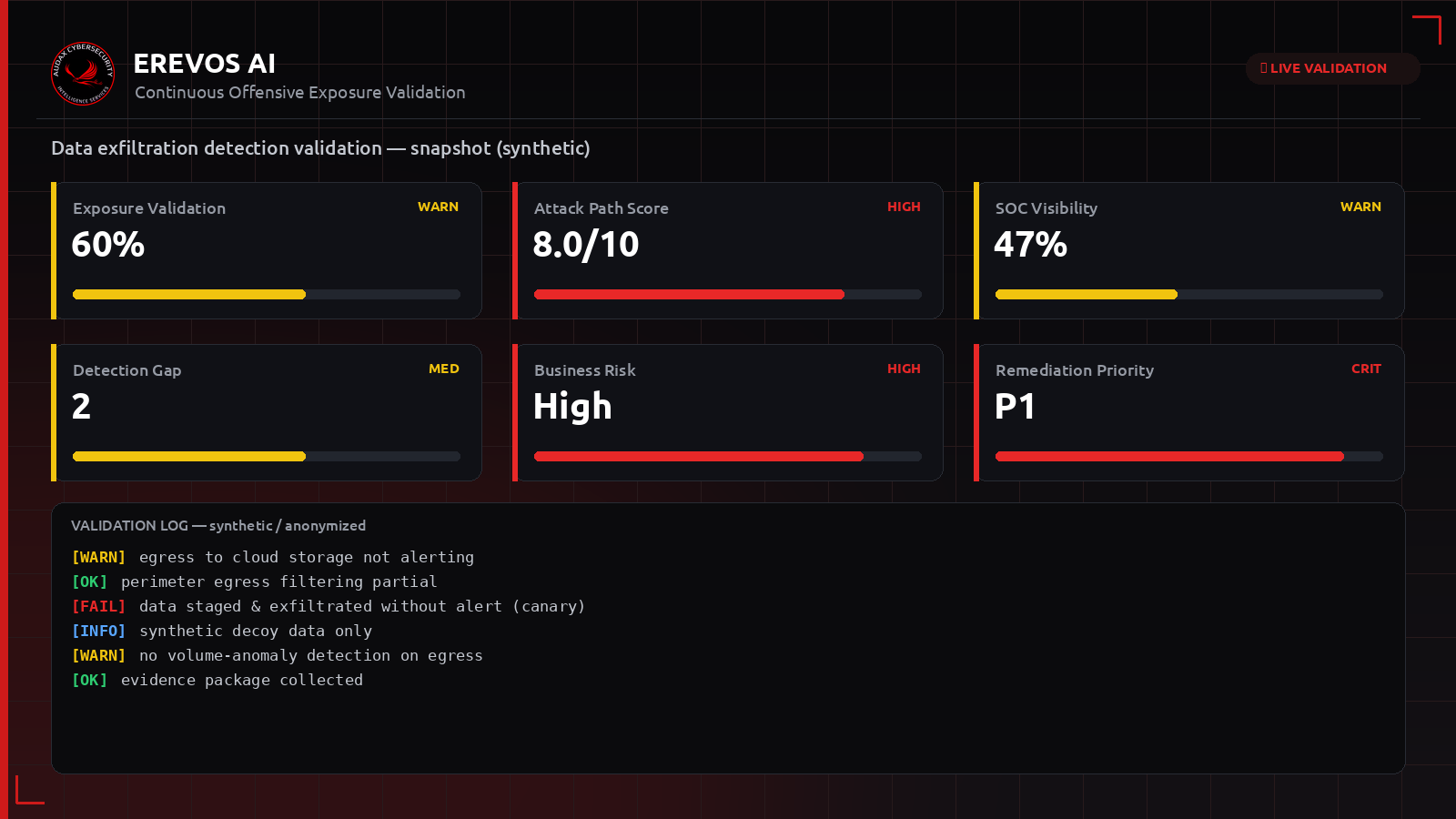Open the Remediation Priority label
Viewport: 1456px width, 819px height.
[1075, 370]
